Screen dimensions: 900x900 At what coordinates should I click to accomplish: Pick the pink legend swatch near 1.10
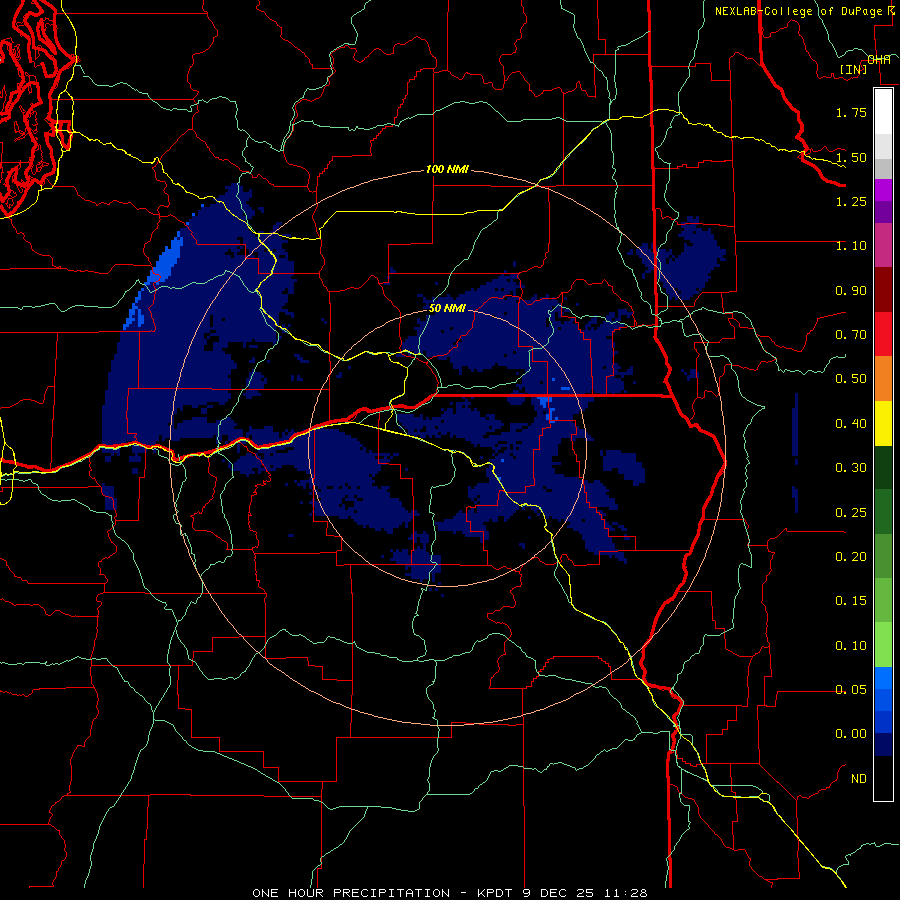pyautogui.click(x=883, y=245)
